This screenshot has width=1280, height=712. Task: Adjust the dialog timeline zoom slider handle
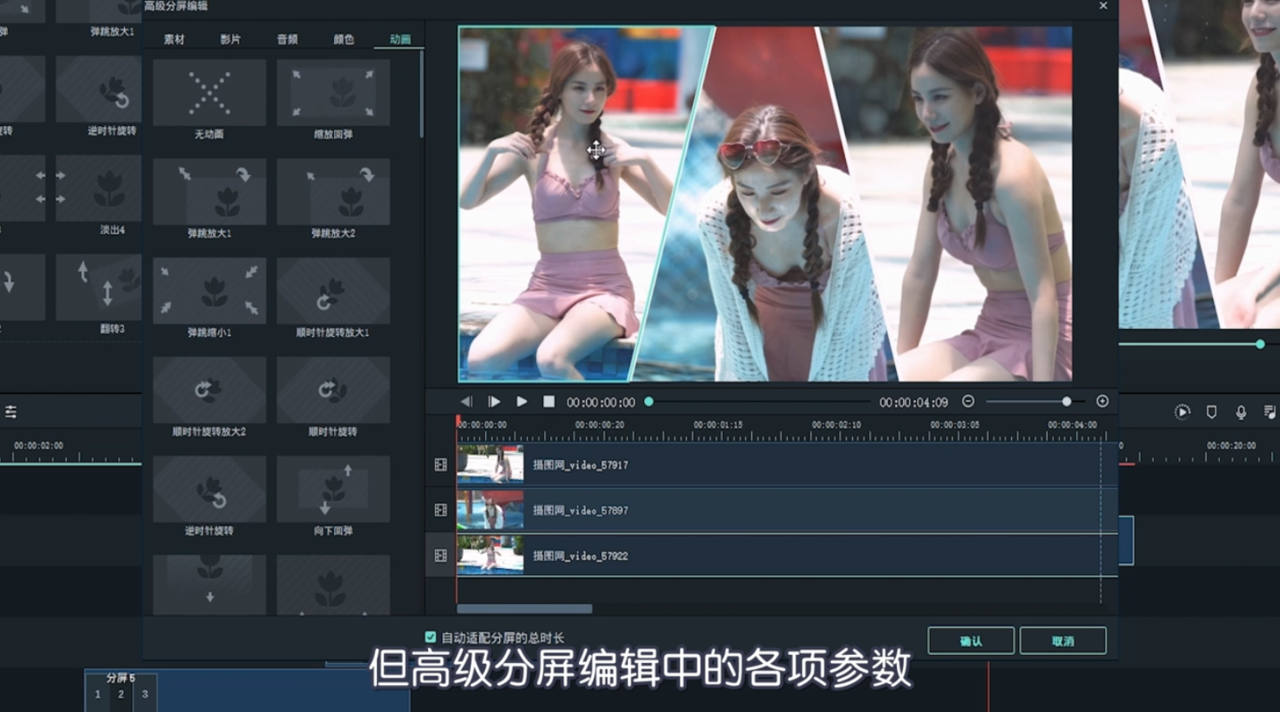click(x=1066, y=401)
